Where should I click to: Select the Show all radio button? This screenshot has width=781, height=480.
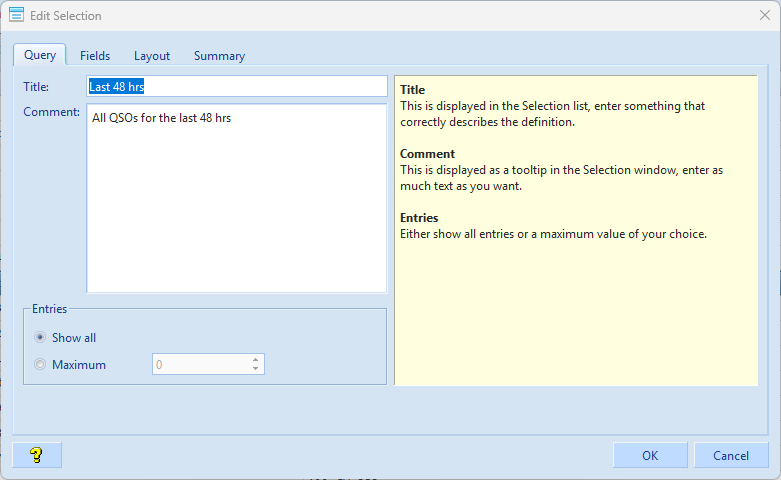click(40, 338)
